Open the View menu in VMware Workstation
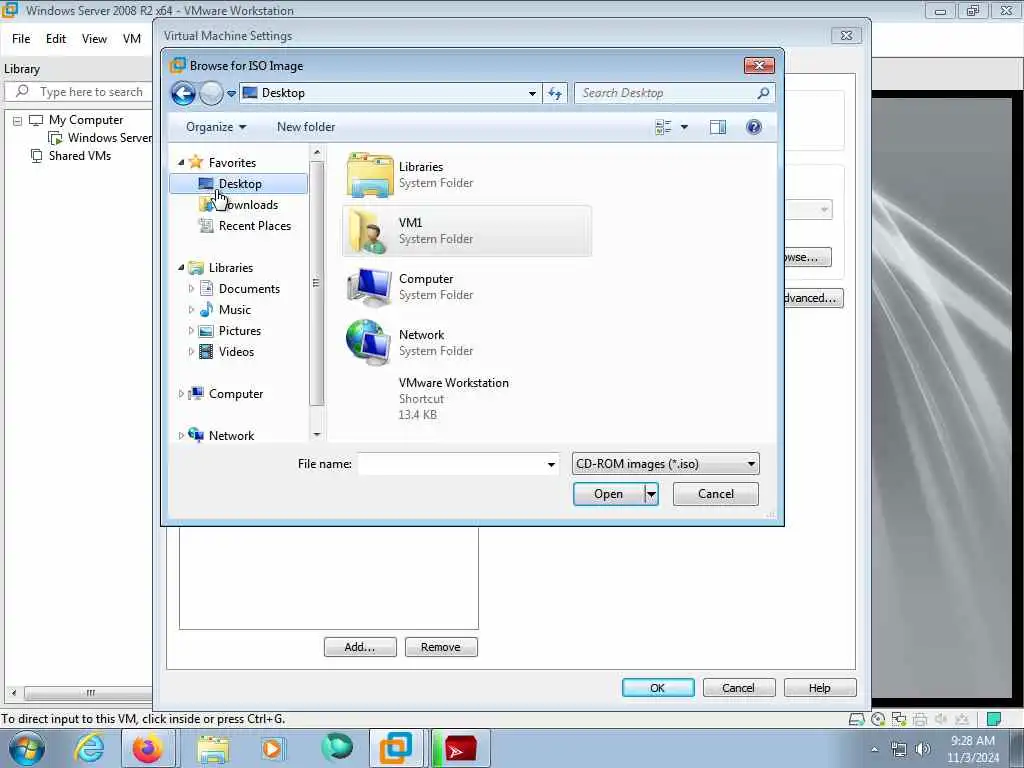Screen dimensions: 1024x768 (x=94, y=39)
